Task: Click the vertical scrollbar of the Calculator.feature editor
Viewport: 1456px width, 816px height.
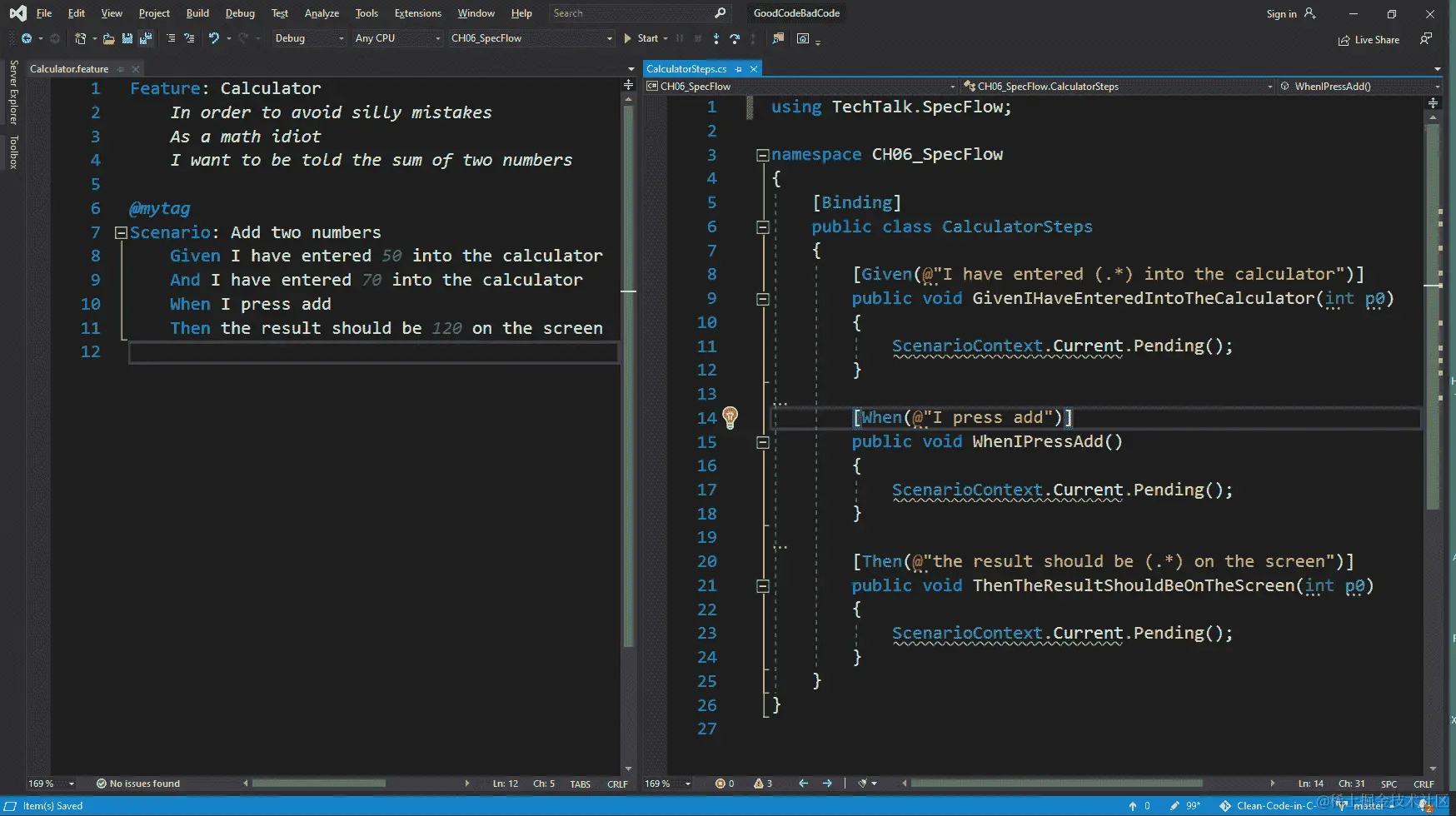Action: click(x=629, y=375)
